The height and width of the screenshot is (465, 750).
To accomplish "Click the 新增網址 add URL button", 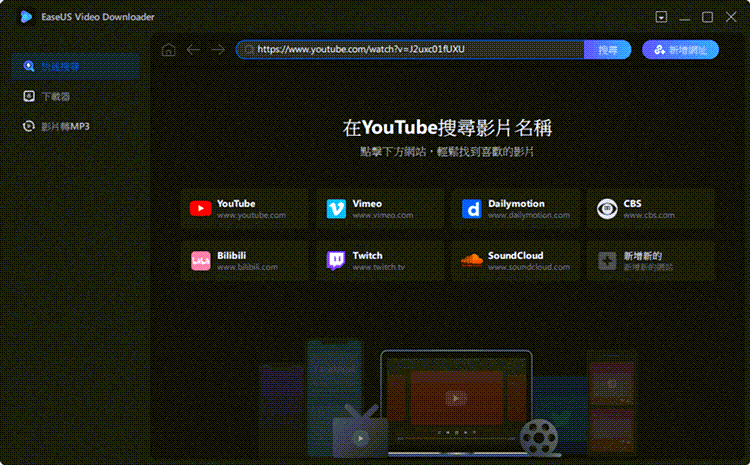I will tap(680, 50).
